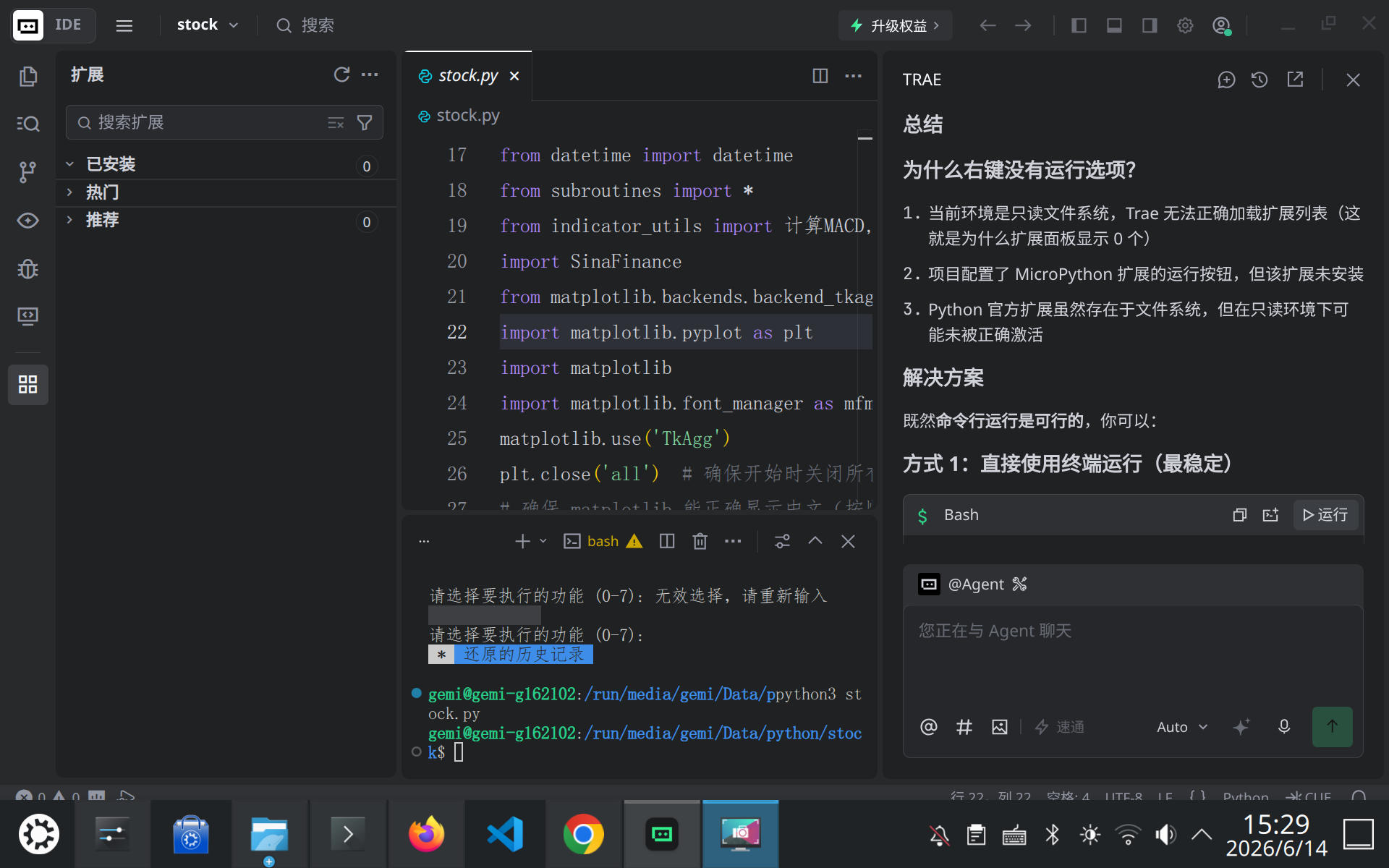Open the Remote Explorer monitor icon
1389x868 pixels.
(27, 316)
